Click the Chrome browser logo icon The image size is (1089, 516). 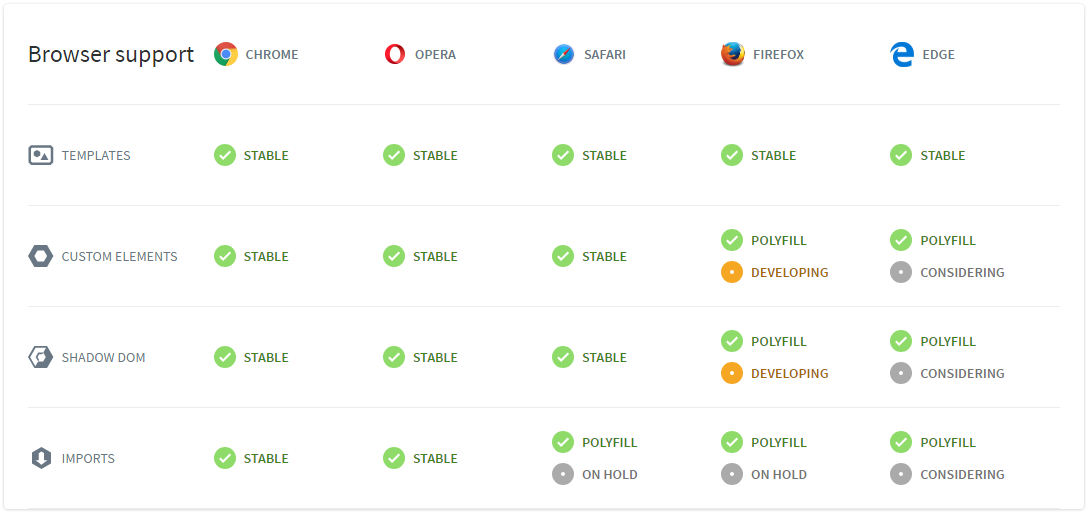click(x=226, y=54)
